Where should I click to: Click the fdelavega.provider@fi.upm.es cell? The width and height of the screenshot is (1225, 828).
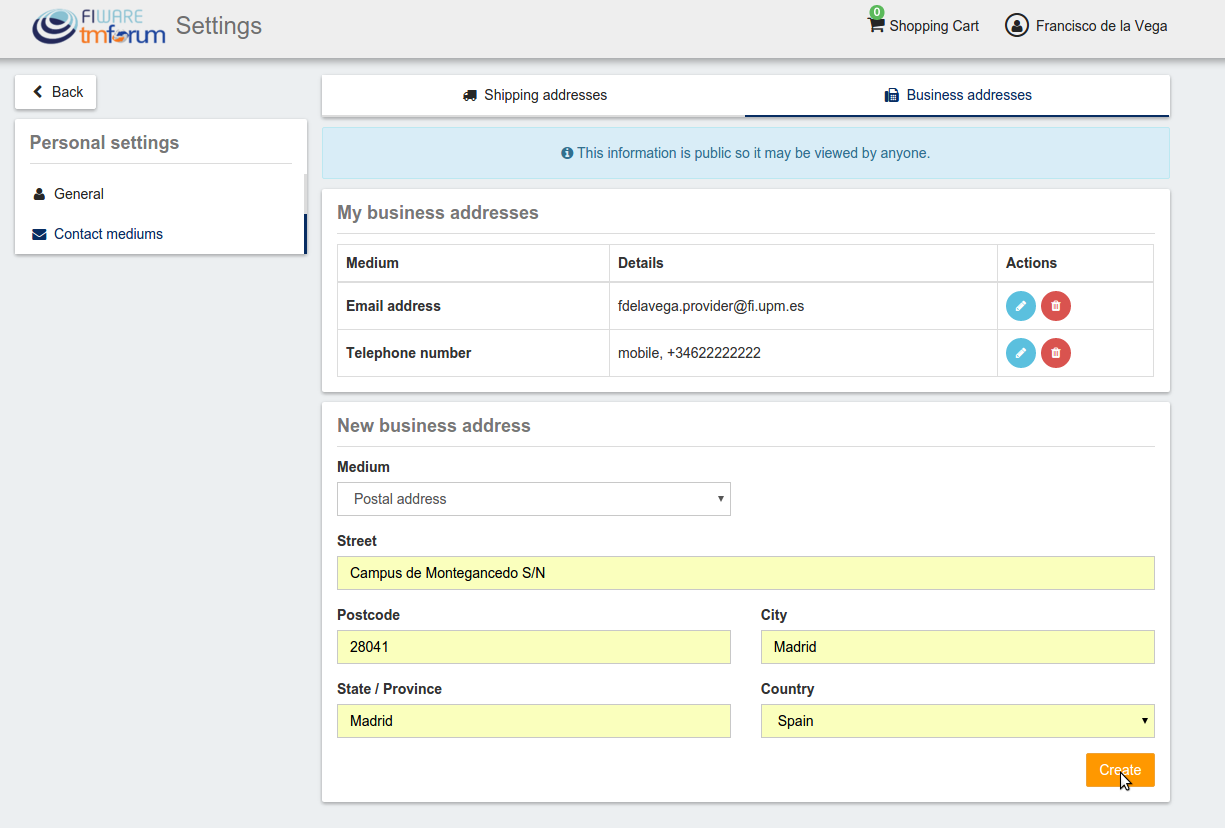pyautogui.click(x=803, y=306)
